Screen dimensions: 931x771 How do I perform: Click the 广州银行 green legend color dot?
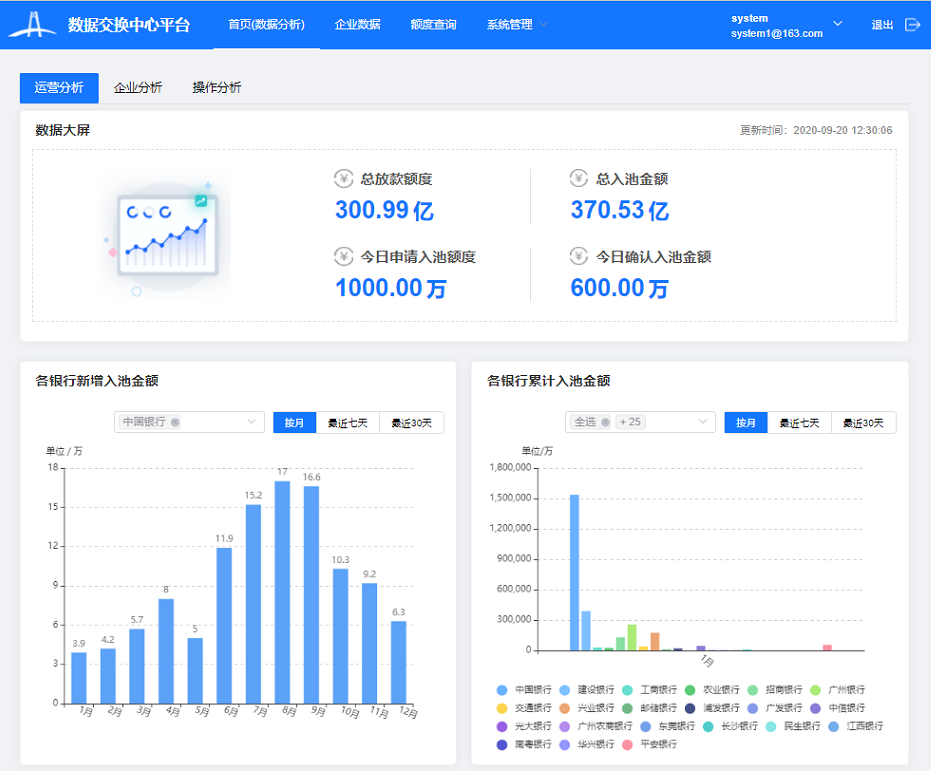click(814, 690)
